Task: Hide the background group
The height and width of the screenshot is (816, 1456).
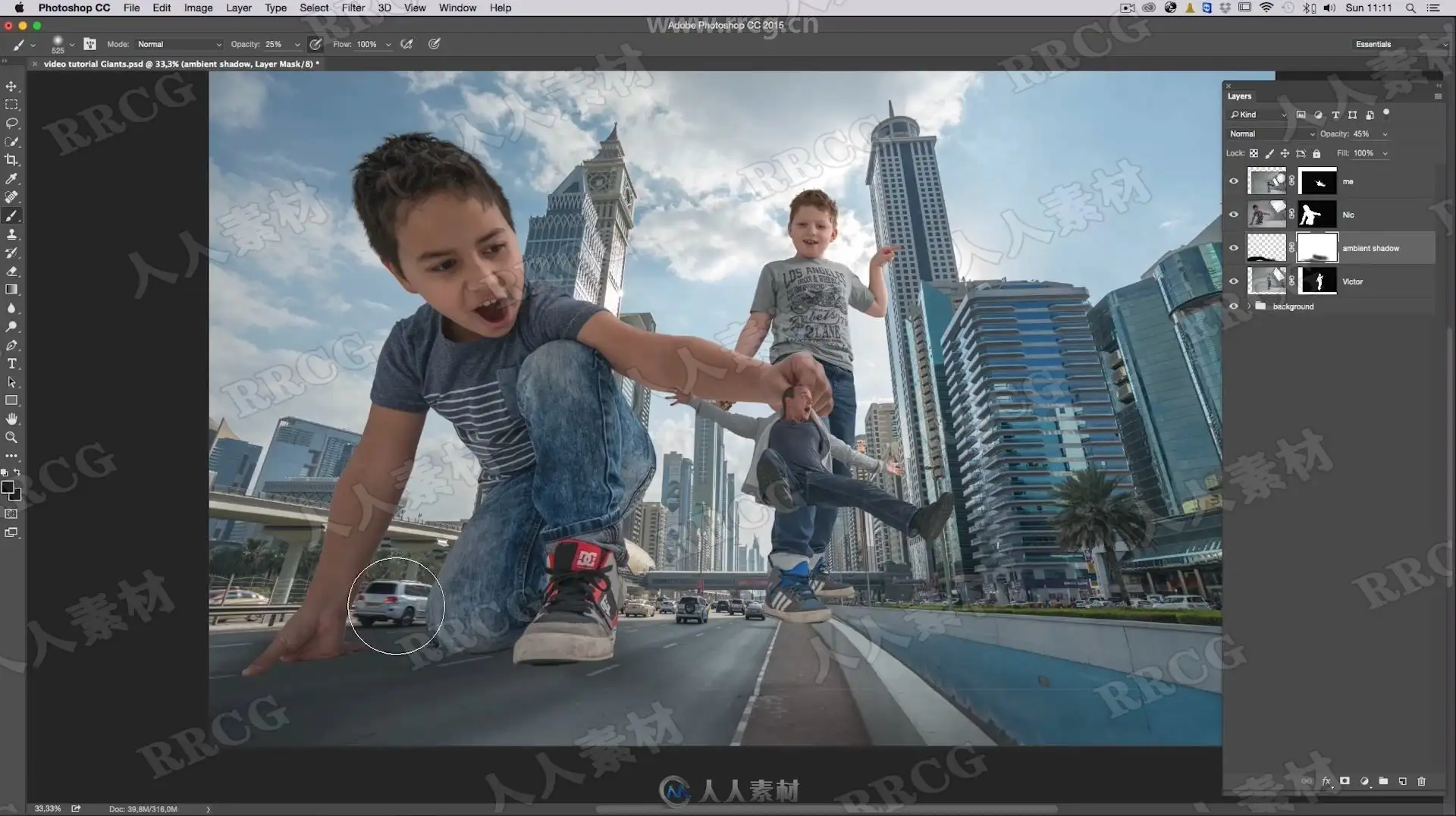Action: pos(1234,306)
